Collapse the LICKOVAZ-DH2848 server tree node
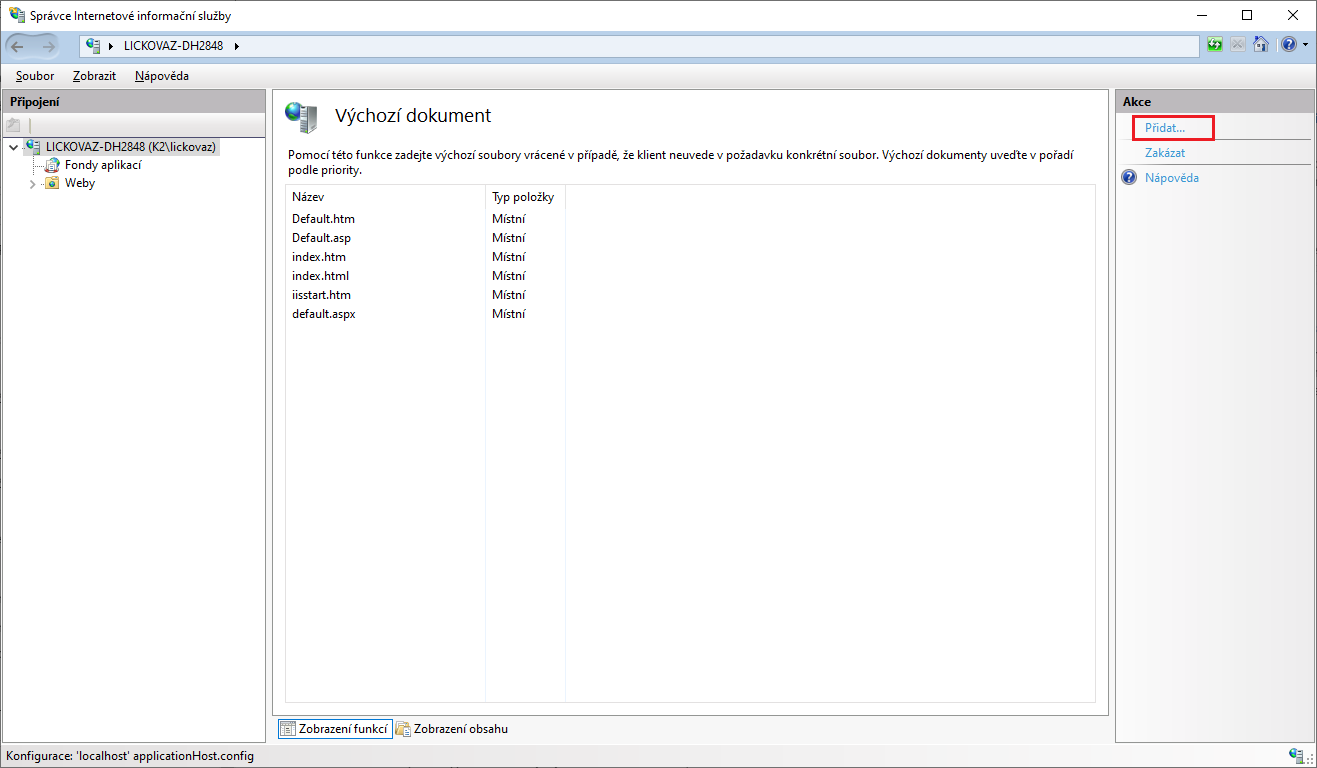Image resolution: width=1317 pixels, height=768 pixels. click(x=13, y=147)
